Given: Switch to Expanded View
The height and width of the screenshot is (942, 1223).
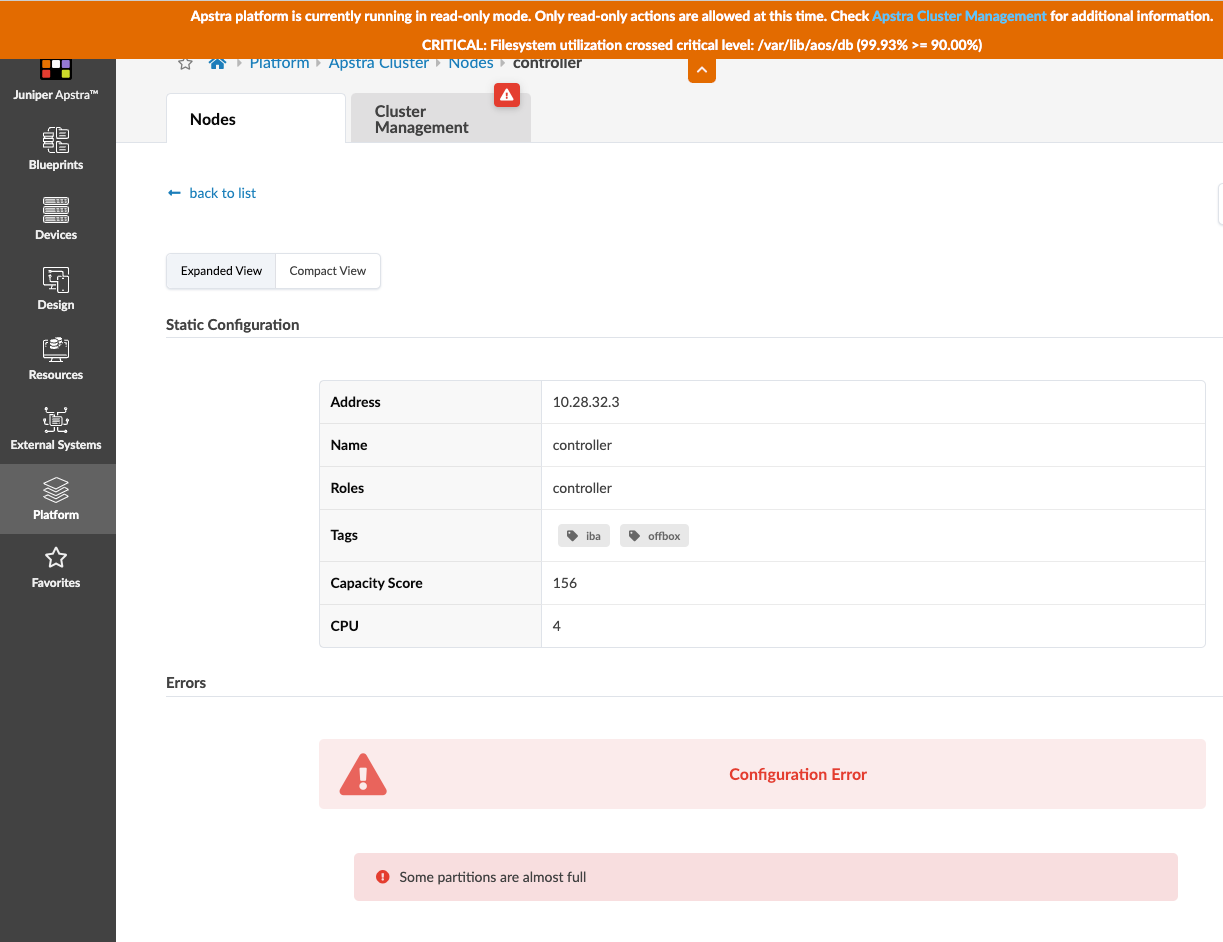Looking at the screenshot, I should click(221, 271).
